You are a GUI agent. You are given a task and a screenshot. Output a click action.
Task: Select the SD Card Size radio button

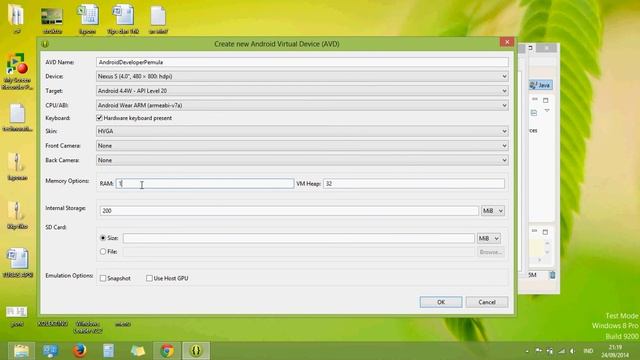pos(103,238)
